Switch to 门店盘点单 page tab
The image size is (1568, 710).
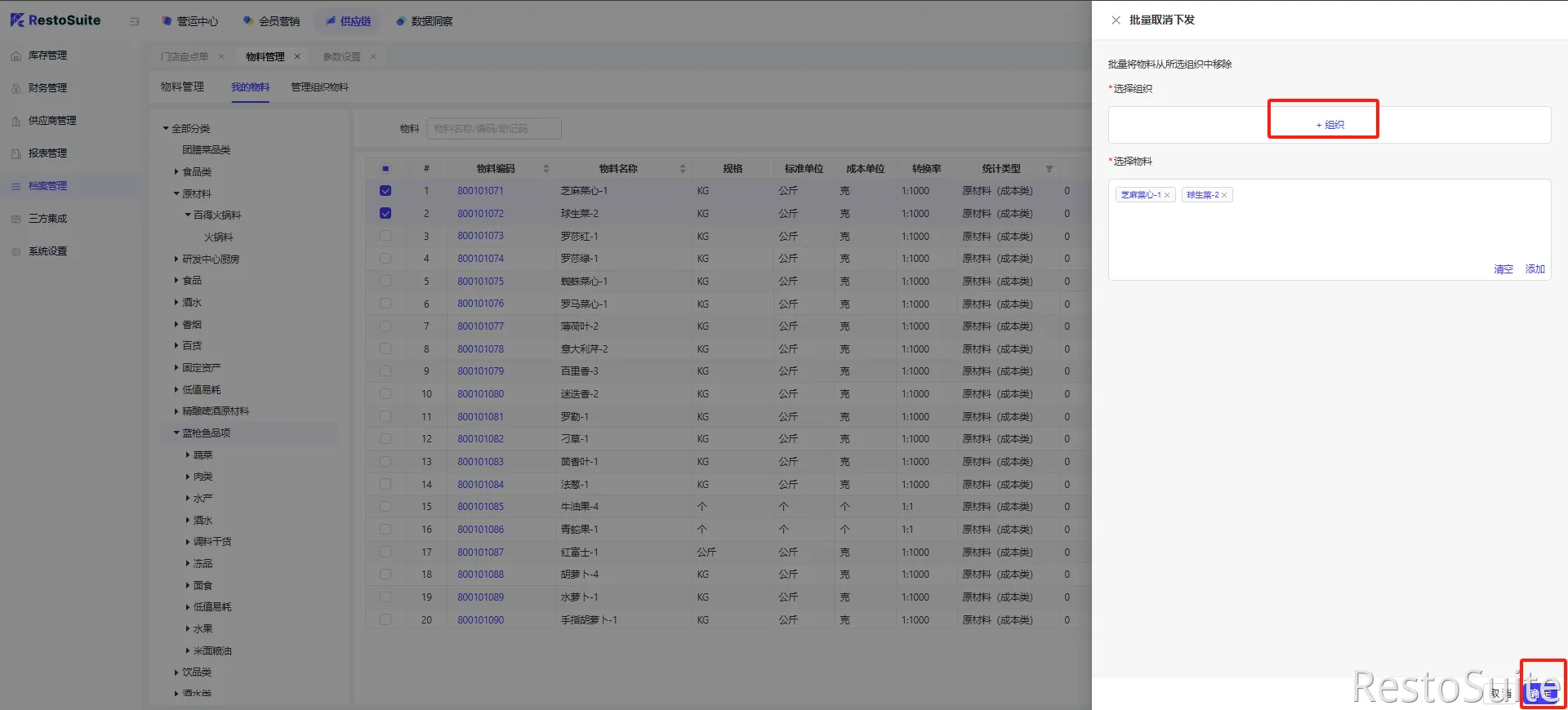point(185,57)
